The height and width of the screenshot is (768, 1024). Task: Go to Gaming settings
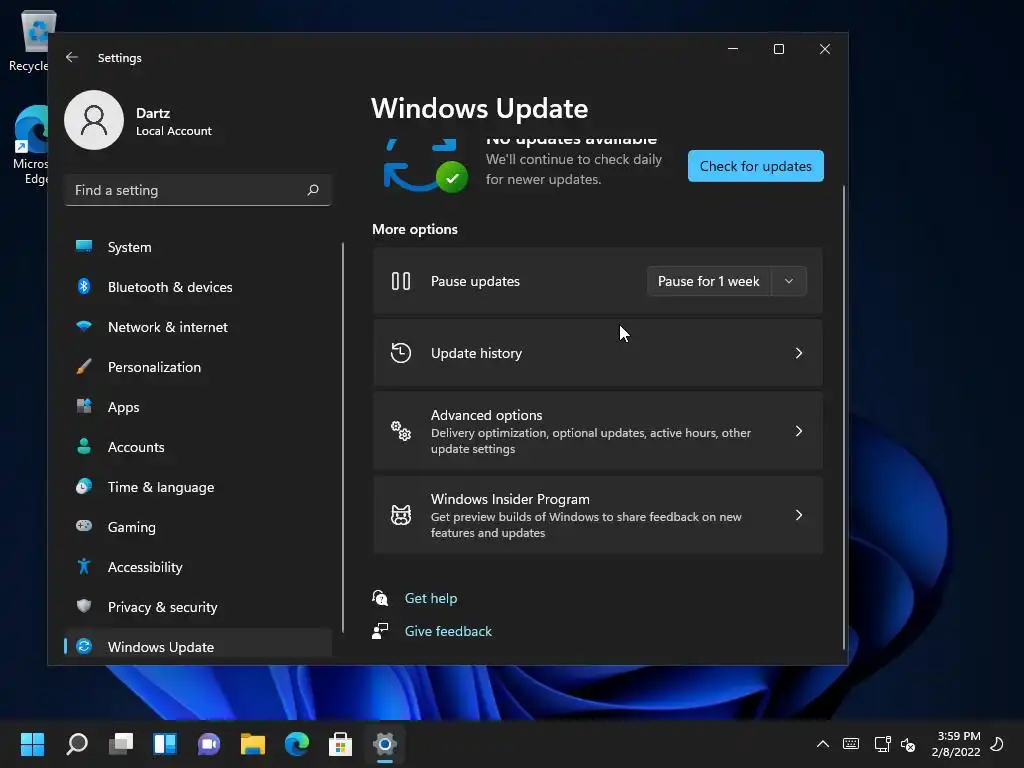click(x=198, y=526)
